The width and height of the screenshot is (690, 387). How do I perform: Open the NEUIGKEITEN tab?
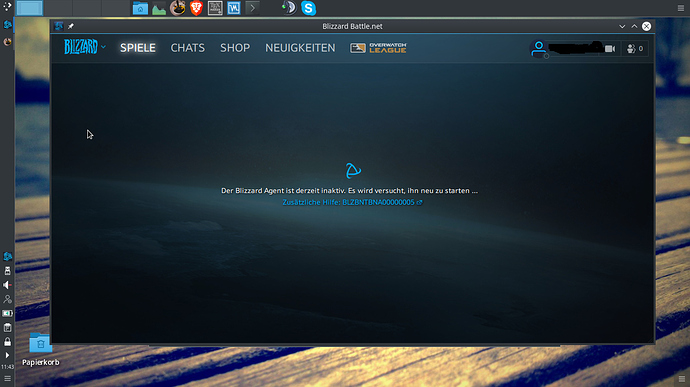pos(300,48)
